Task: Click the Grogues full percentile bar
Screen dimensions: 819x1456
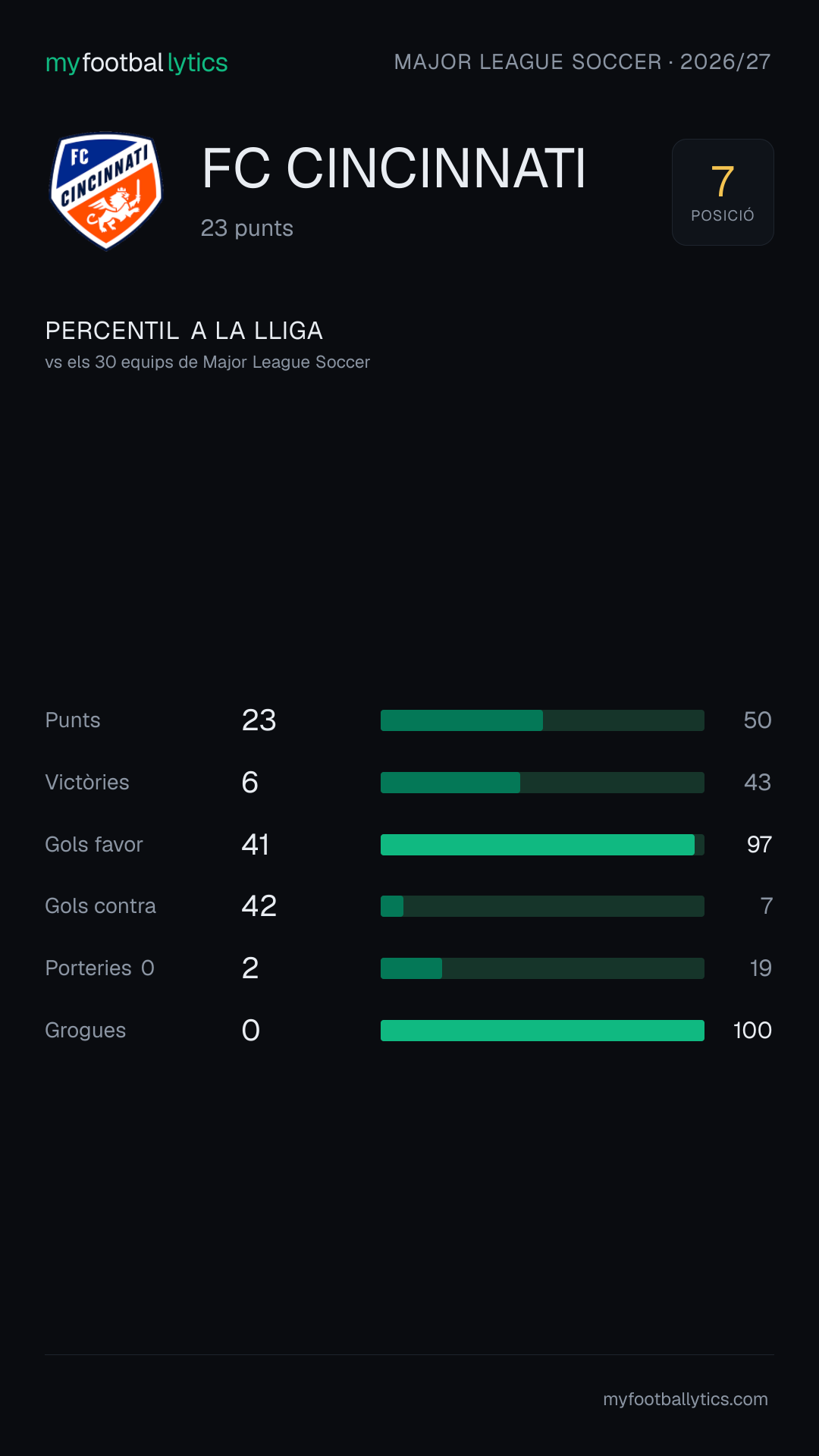Action: pyautogui.click(x=542, y=1031)
